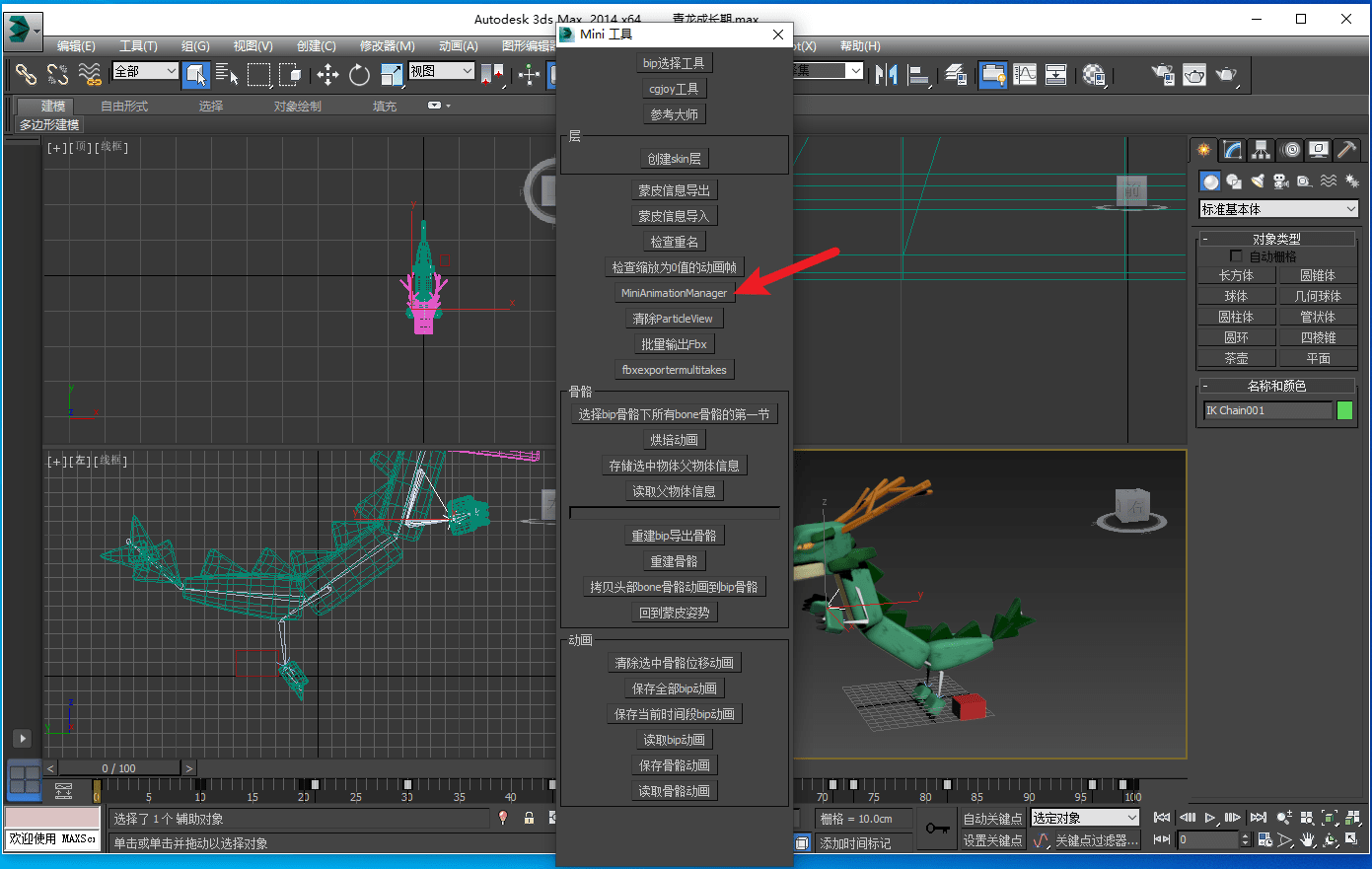
Task: Click the 创建skin层 button
Action: [674, 159]
